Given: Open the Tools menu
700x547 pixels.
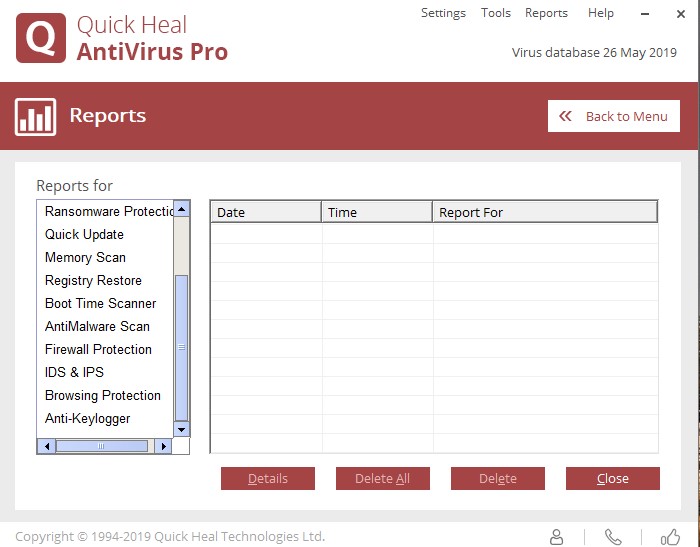Looking at the screenshot, I should point(496,13).
